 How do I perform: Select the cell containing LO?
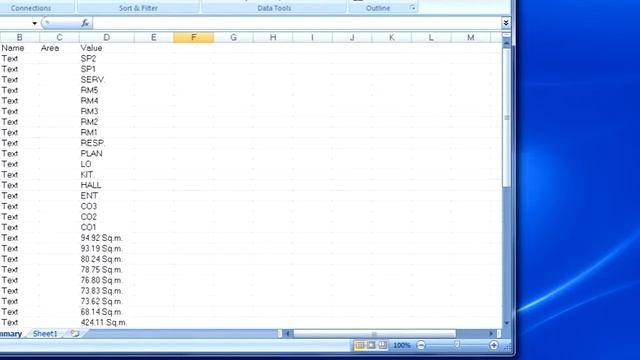click(107, 164)
